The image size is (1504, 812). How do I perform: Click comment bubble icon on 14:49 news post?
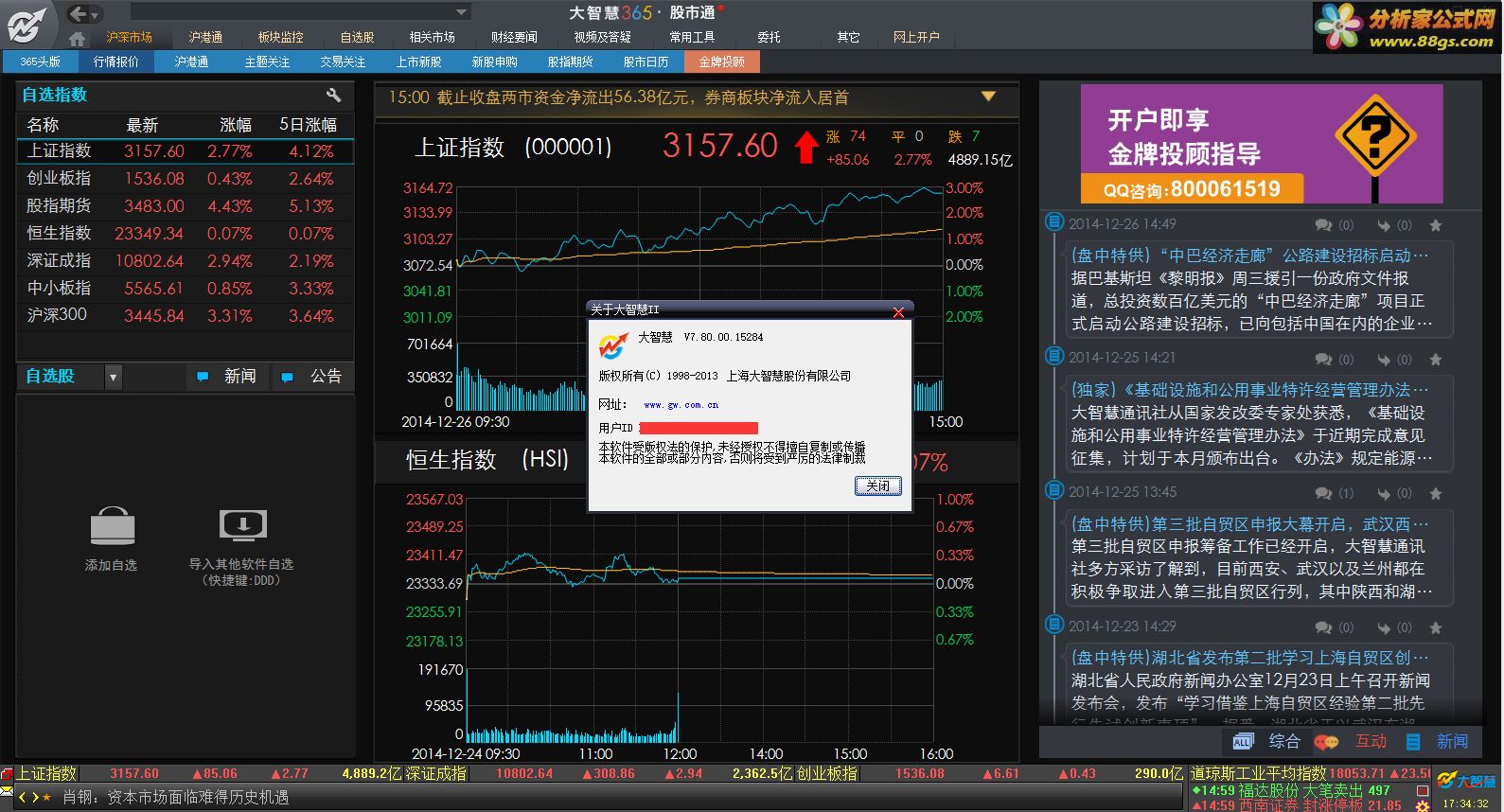click(1323, 225)
